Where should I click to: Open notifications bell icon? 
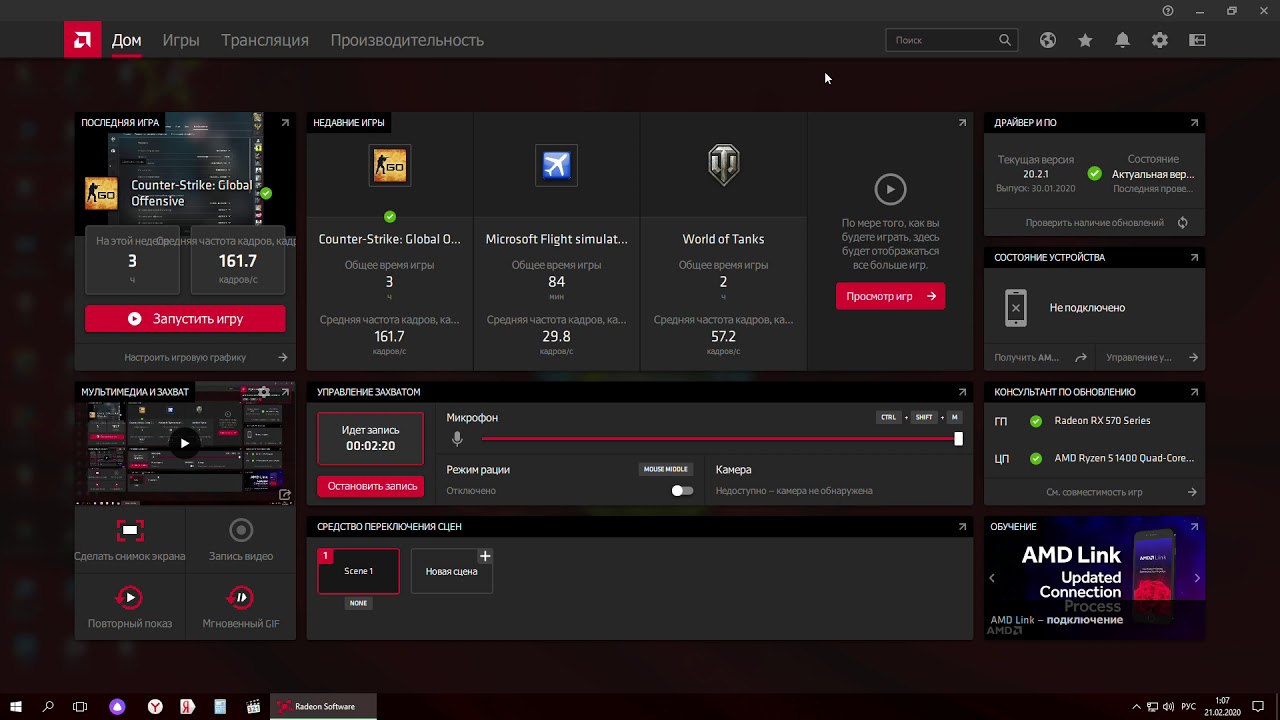(x=1122, y=40)
